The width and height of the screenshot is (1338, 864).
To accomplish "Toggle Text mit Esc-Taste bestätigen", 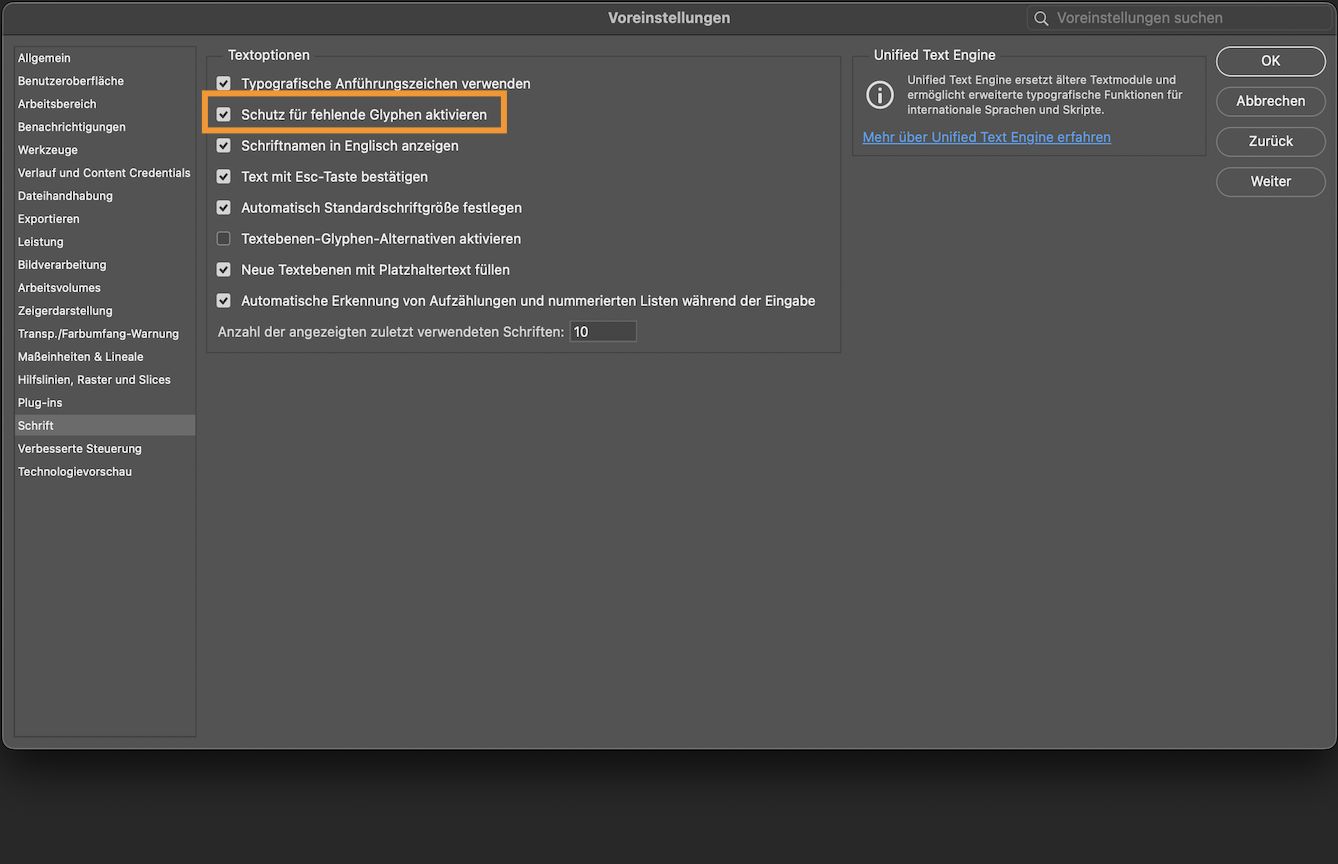I will pos(224,177).
